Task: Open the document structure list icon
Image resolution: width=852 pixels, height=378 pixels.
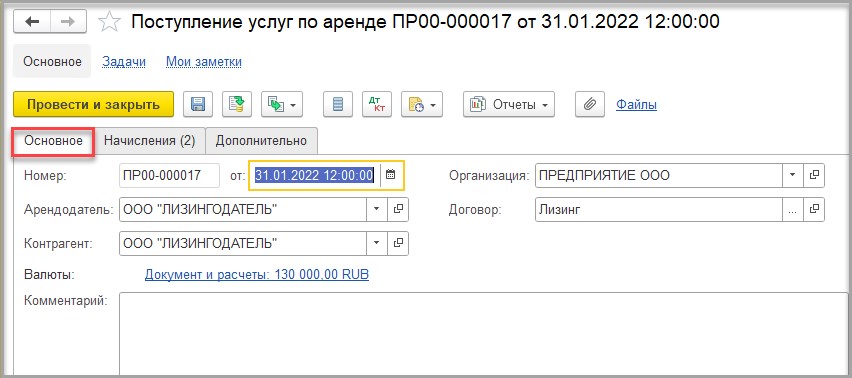Action: coord(338,104)
